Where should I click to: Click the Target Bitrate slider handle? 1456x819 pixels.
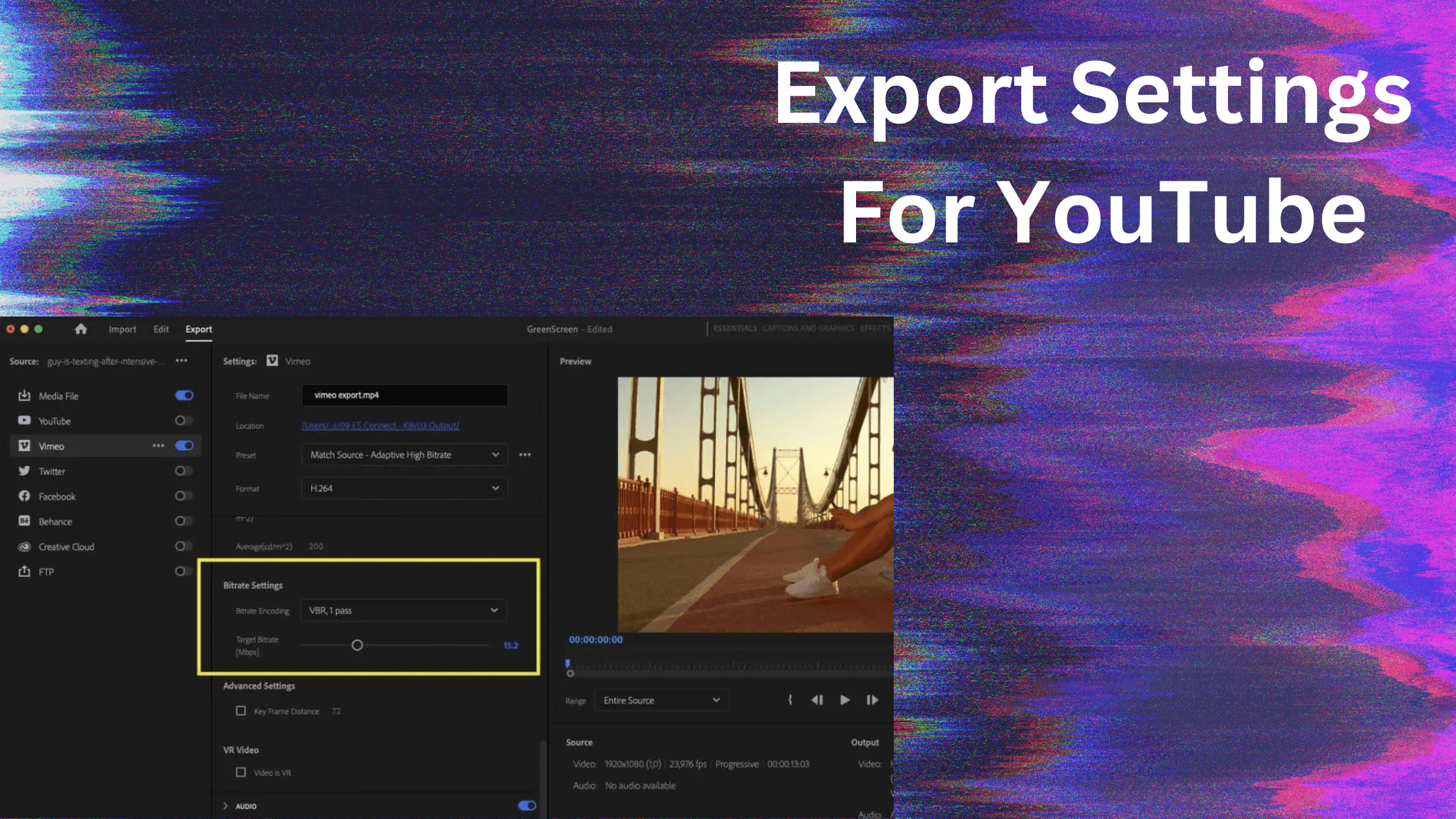tap(357, 645)
